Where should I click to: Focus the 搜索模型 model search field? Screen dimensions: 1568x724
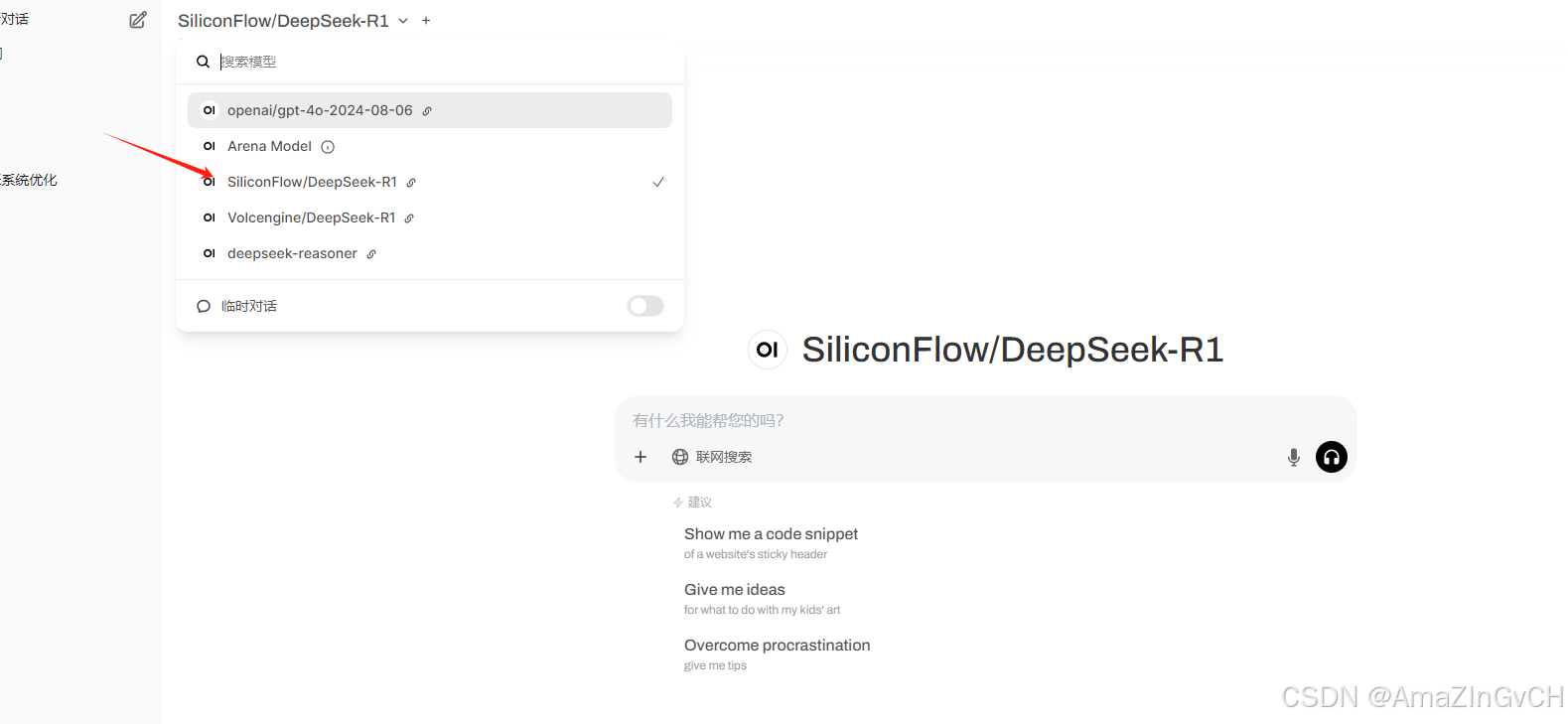[437, 62]
